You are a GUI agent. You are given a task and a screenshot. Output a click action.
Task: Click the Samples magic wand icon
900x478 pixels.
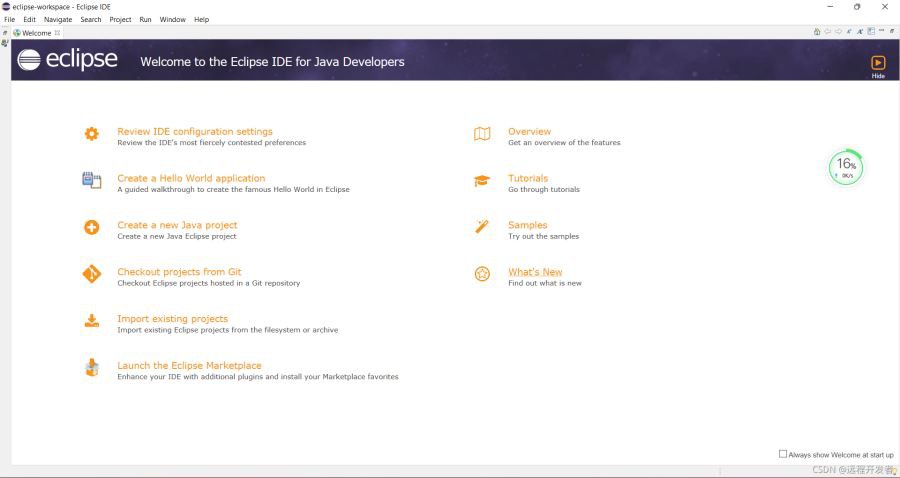pos(482,227)
